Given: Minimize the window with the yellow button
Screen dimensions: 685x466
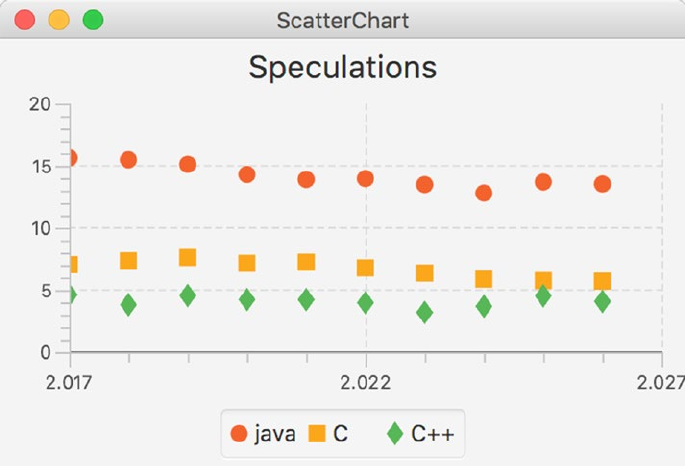Looking at the screenshot, I should pyautogui.click(x=59, y=20).
